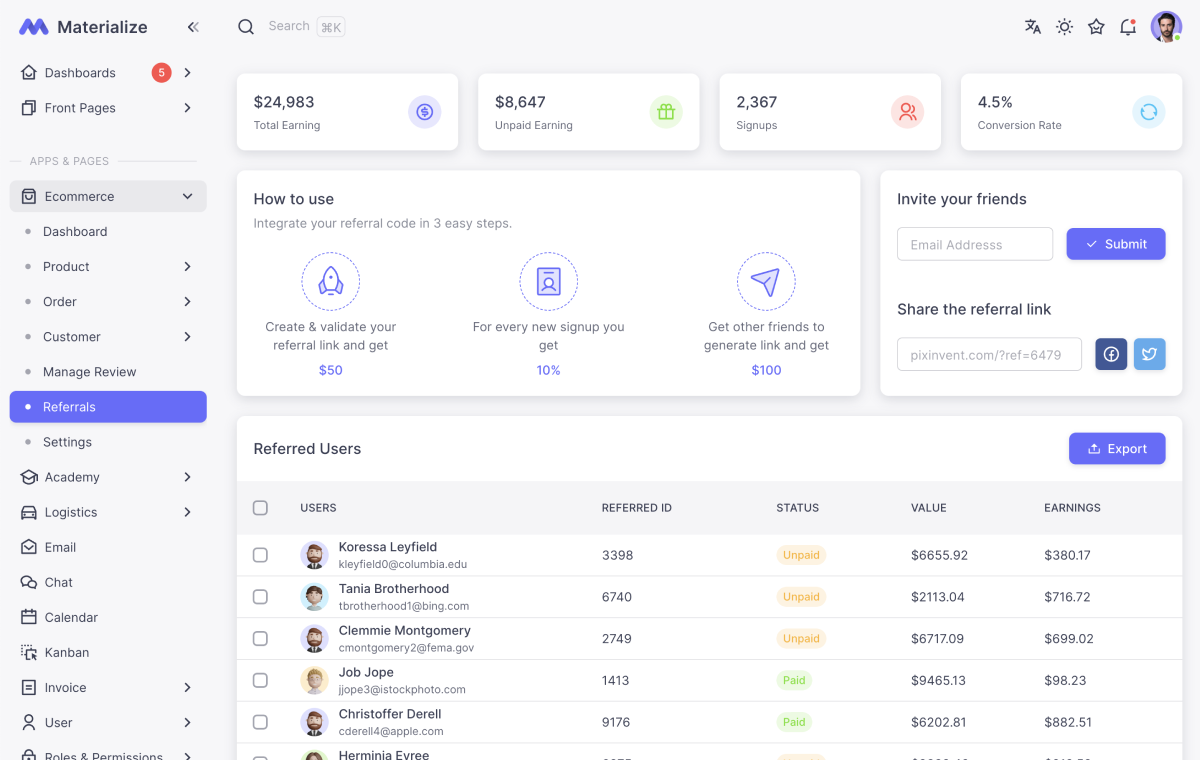Viewport: 1200px width, 760px height.
Task: Expand the Customer submenu
Action: [x=107, y=336]
